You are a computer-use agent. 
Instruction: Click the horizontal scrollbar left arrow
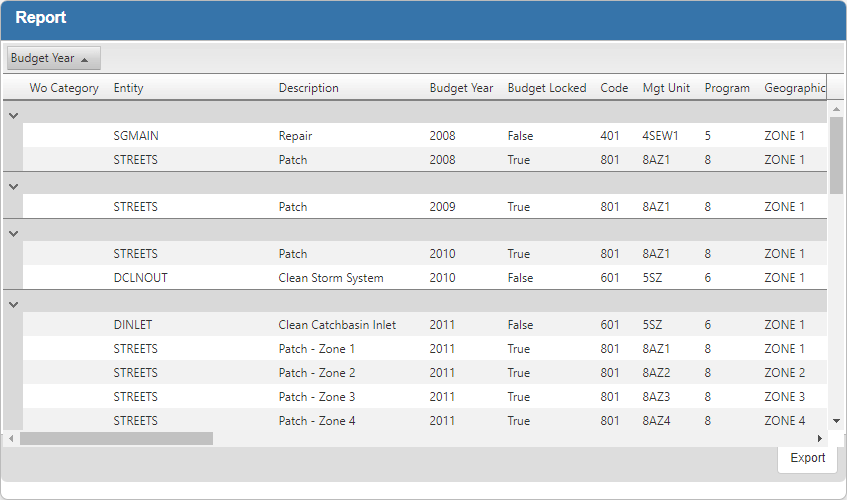pos(11,438)
